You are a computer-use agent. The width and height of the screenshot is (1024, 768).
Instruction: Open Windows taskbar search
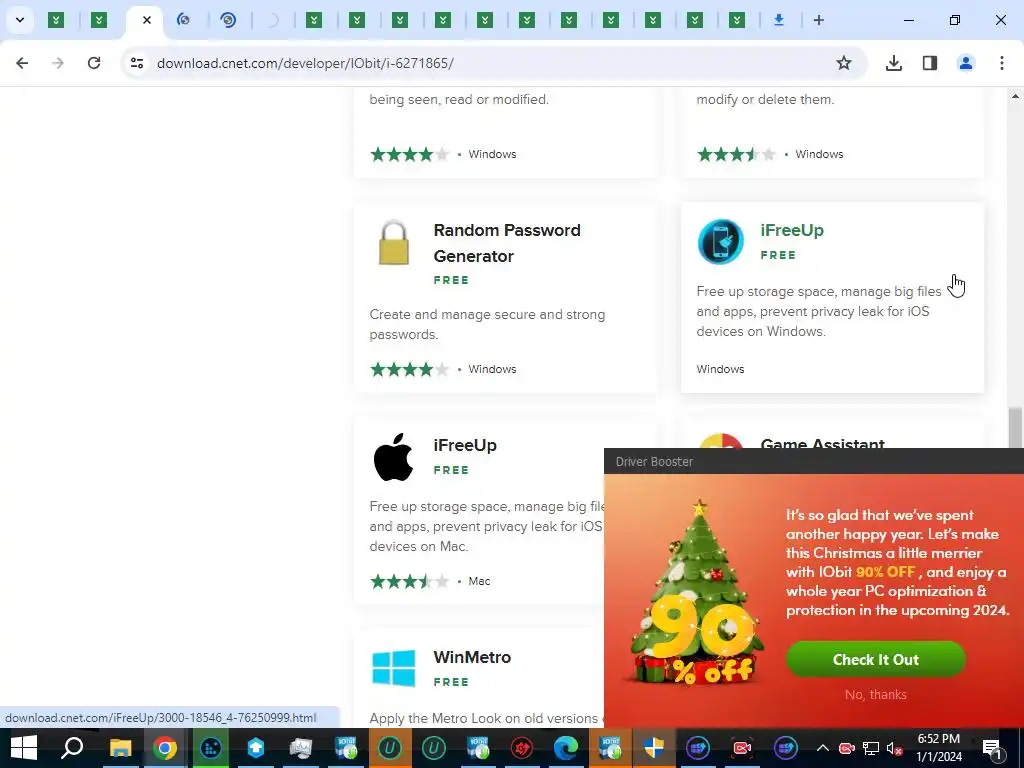point(72,748)
